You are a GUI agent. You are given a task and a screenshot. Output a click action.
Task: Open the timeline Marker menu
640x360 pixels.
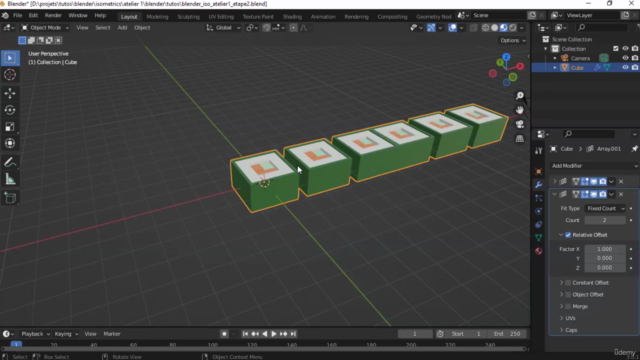click(112, 334)
